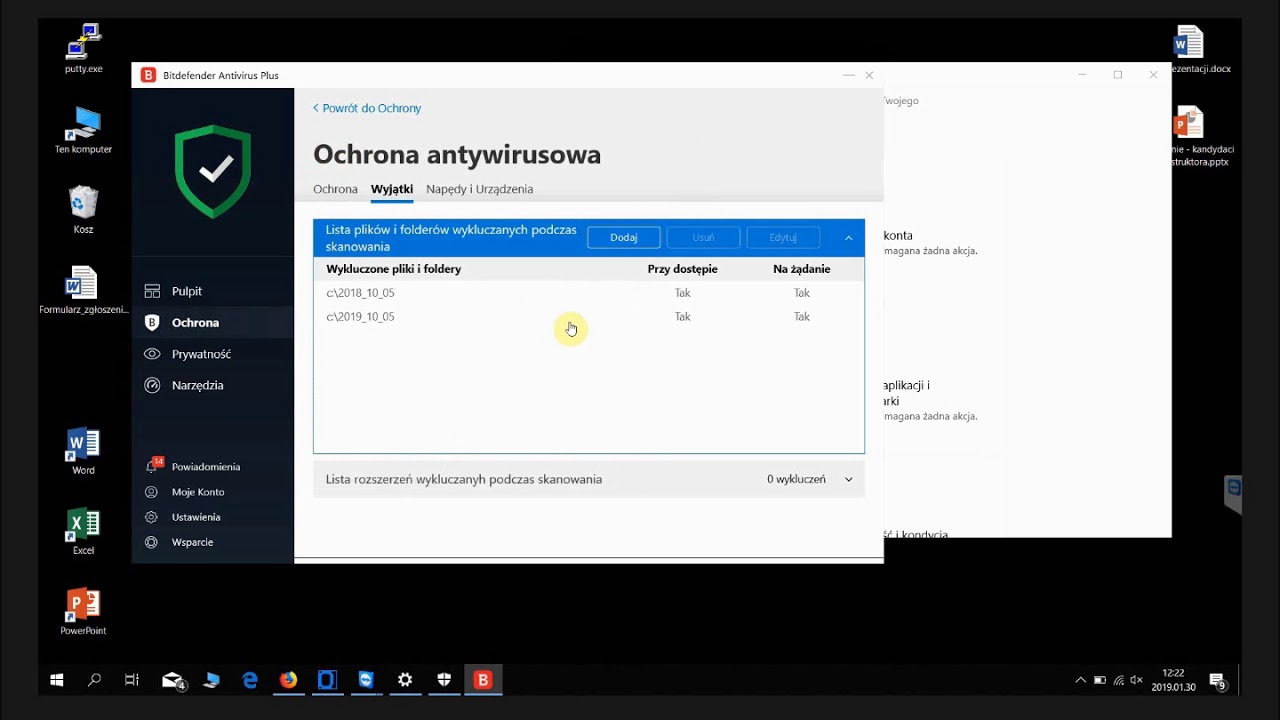This screenshot has height=720, width=1280.
Task: Click the Bitdefender logo in title bar
Action: pyautogui.click(x=148, y=75)
